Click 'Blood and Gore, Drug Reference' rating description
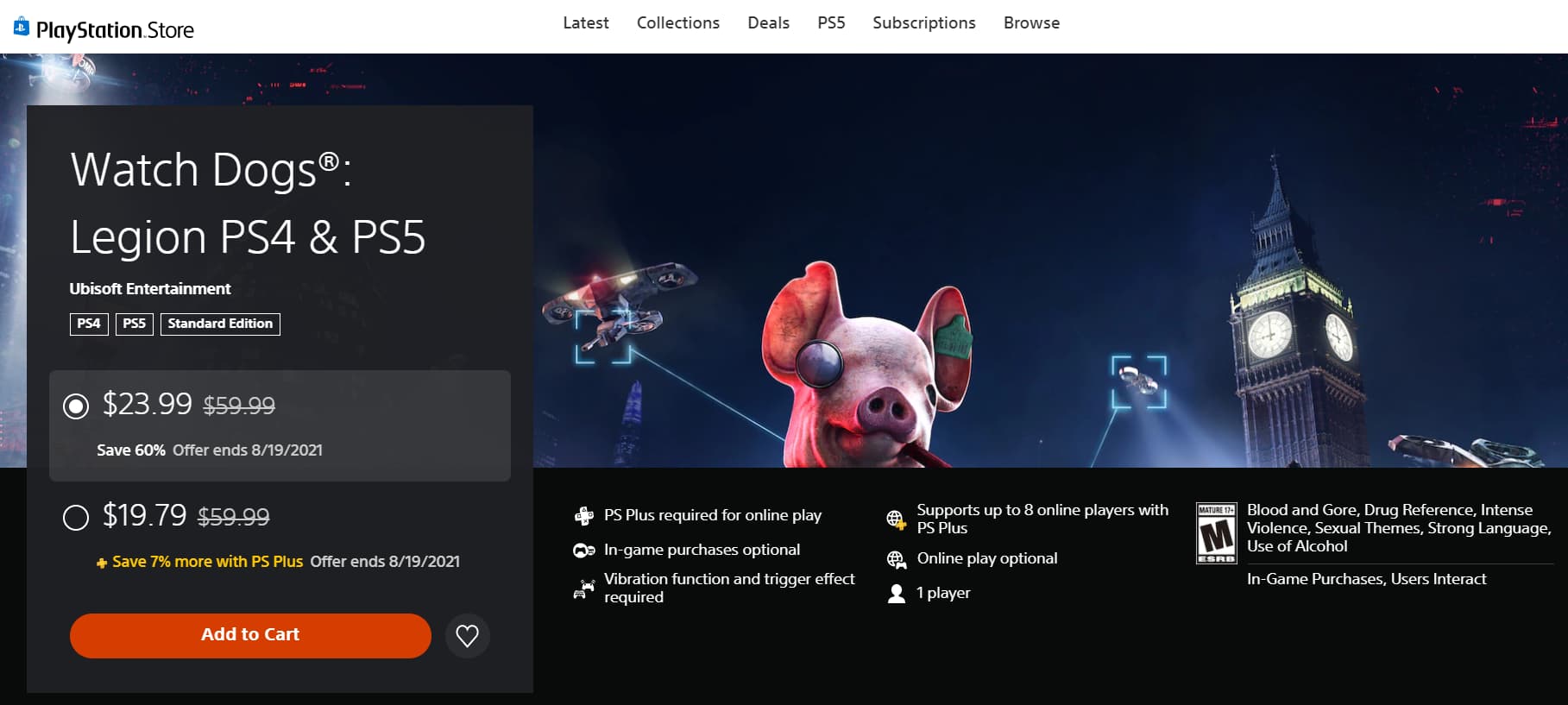This screenshot has width=1568, height=705. [1398, 528]
